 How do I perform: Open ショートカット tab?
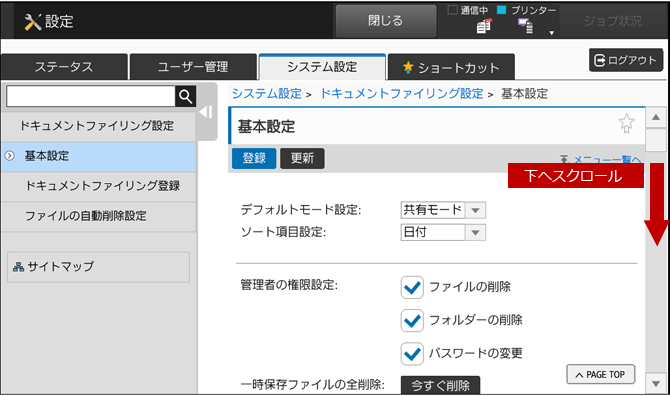(451, 67)
